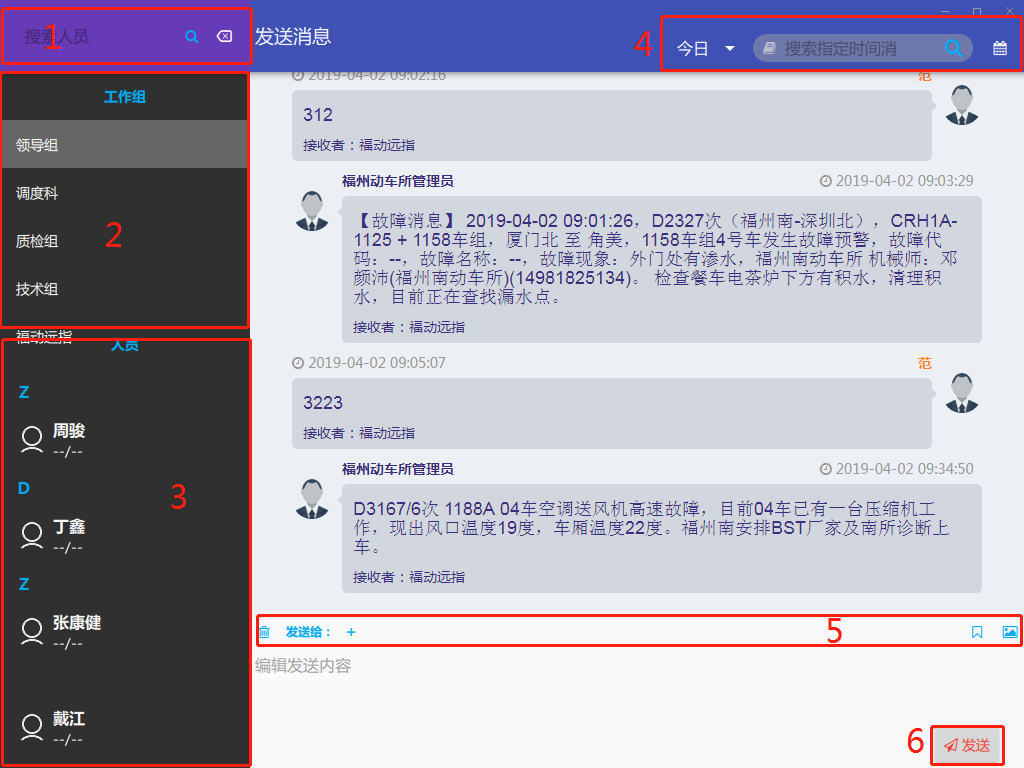Select contact 张康健 in the people list
Screen dimensions: 1024x768
point(125,632)
